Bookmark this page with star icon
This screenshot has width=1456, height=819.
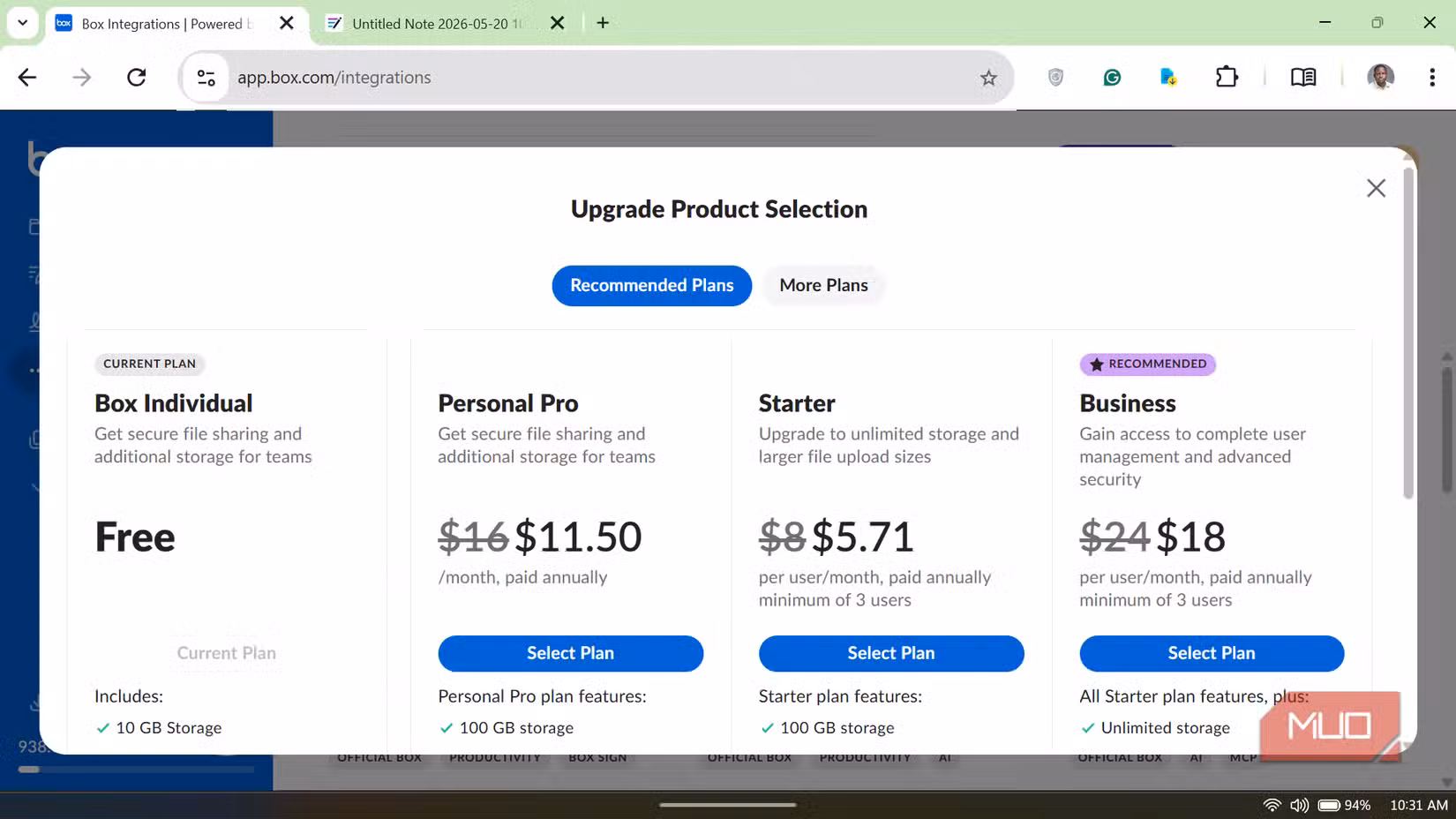point(988,78)
